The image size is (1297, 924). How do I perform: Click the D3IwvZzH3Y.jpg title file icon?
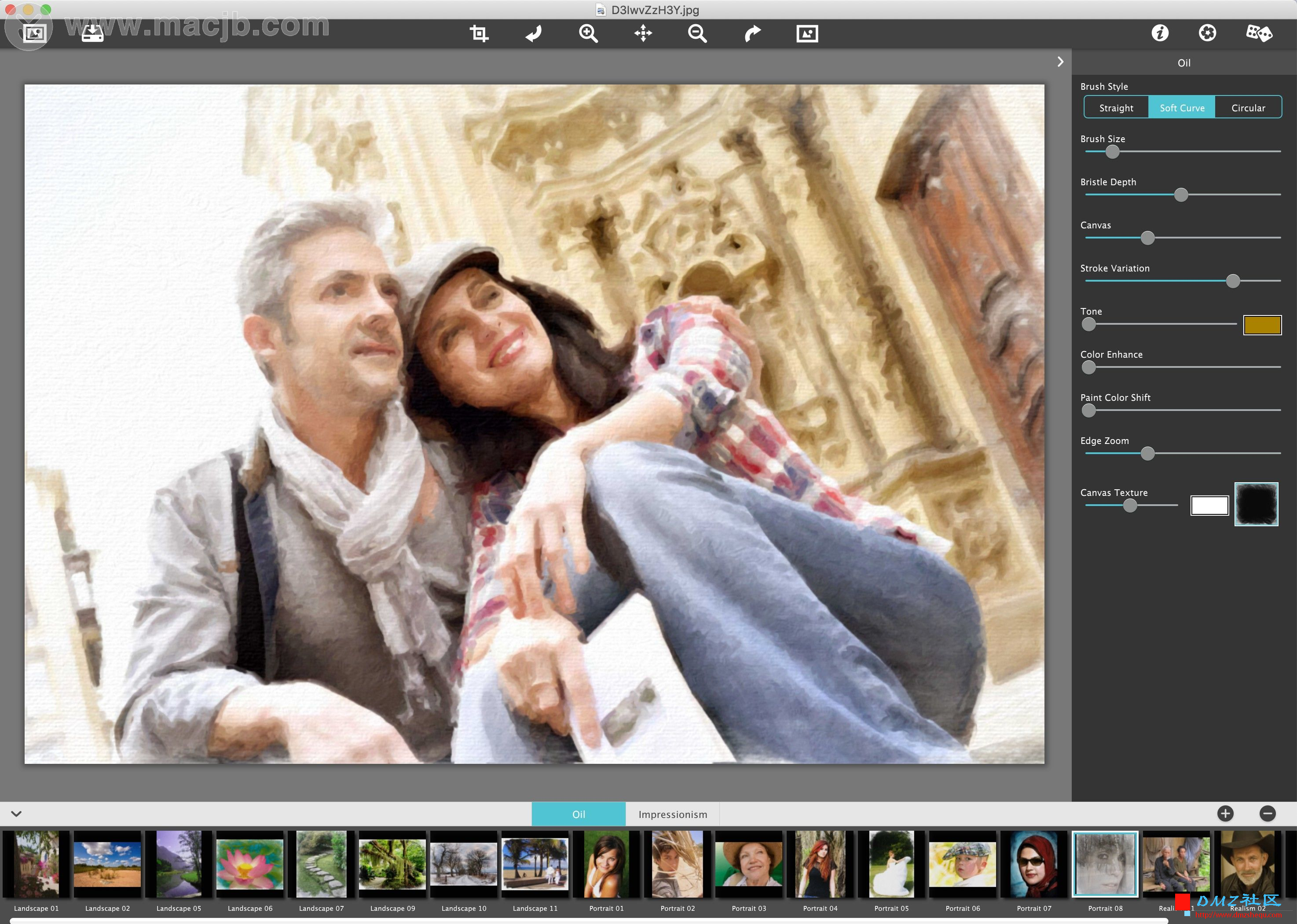tap(601, 10)
